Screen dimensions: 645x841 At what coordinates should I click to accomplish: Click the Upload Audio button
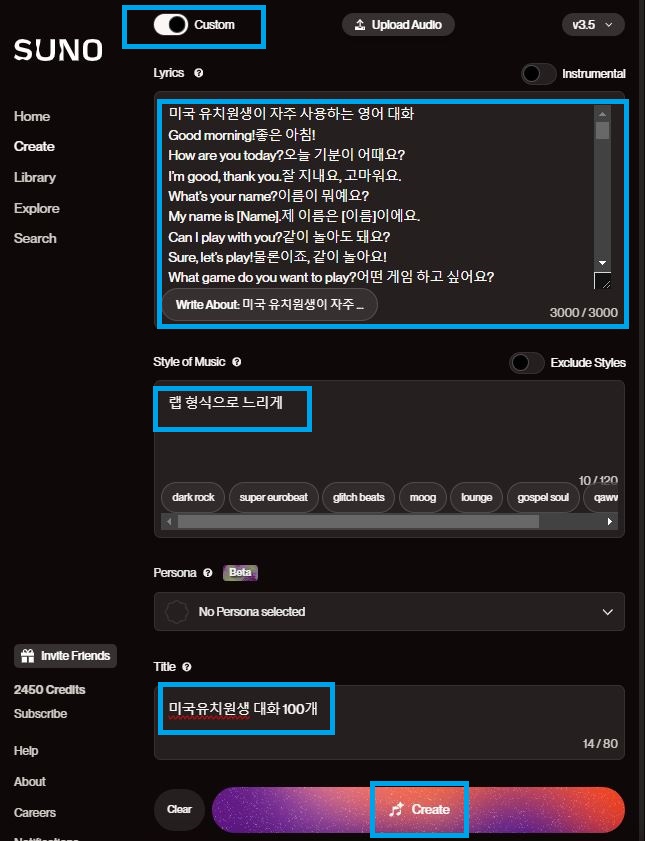coord(398,25)
